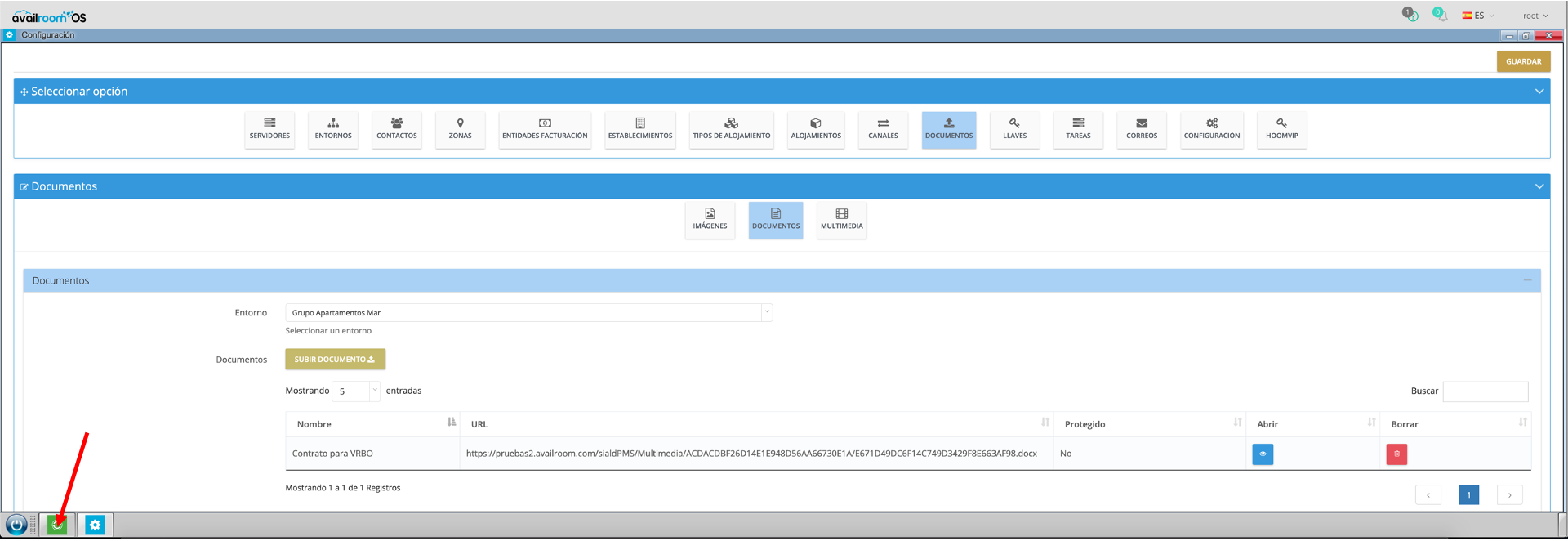This screenshot has height=541, width=1568.
Task: Click the green taskbar app icon
Action: [57, 525]
